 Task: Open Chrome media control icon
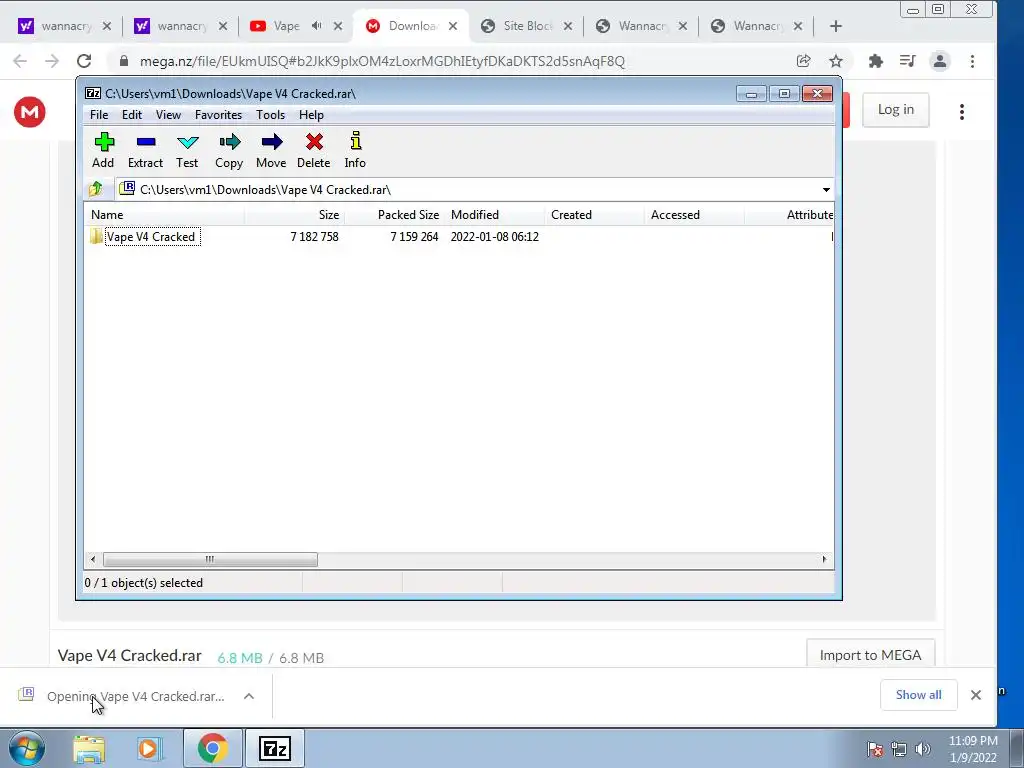point(907,61)
